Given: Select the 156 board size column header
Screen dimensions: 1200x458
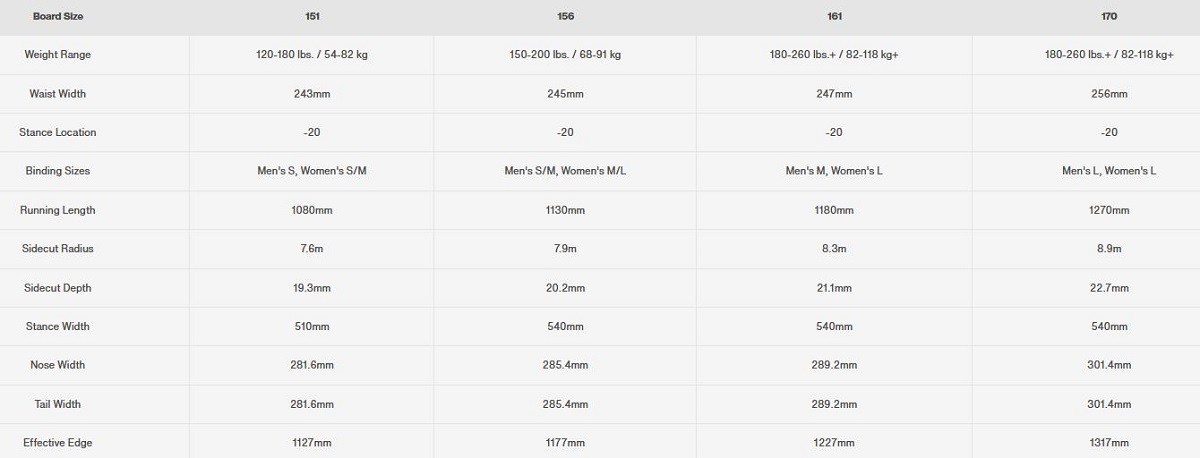Looking at the screenshot, I should pyautogui.click(x=565, y=16).
